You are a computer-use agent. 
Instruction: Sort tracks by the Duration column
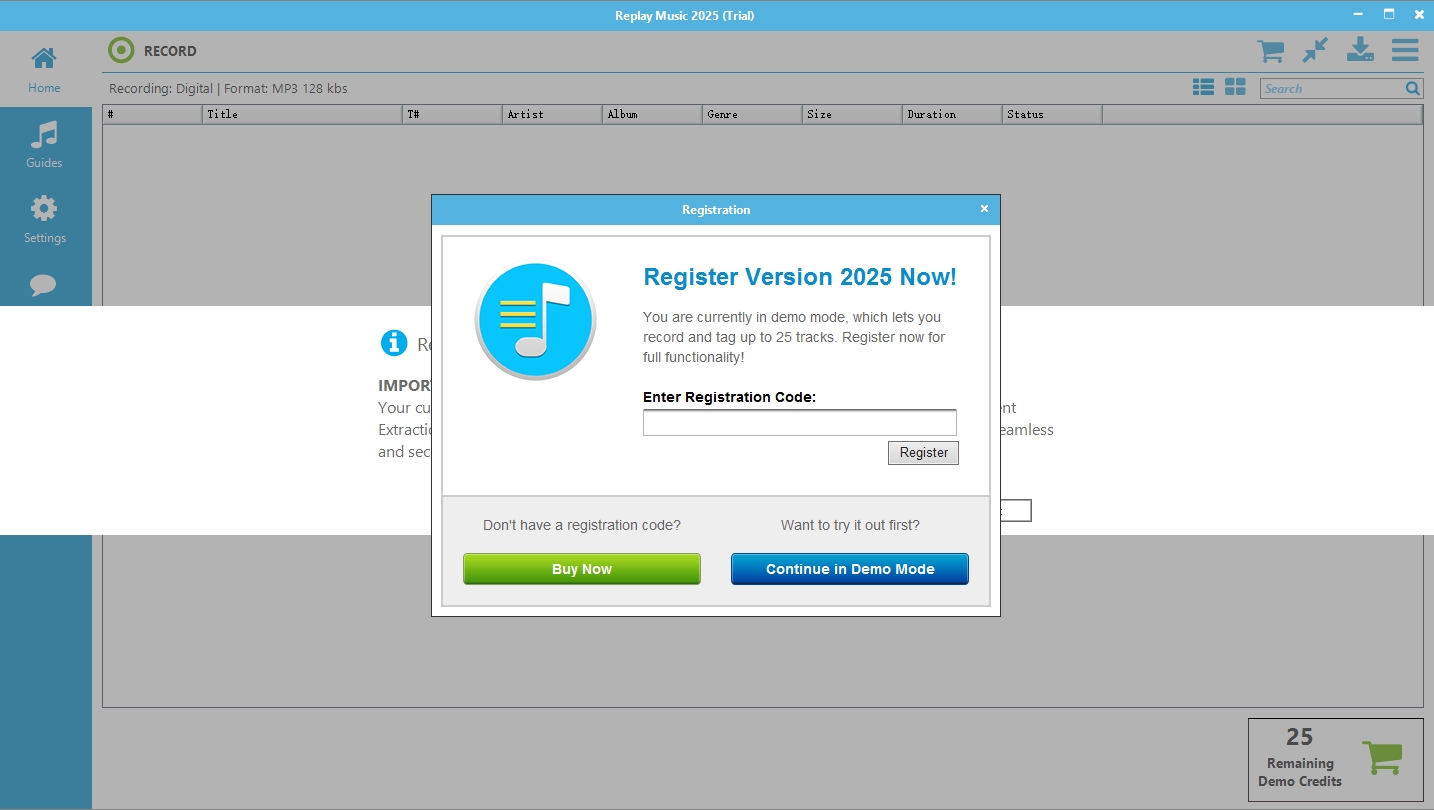[952, 114]
